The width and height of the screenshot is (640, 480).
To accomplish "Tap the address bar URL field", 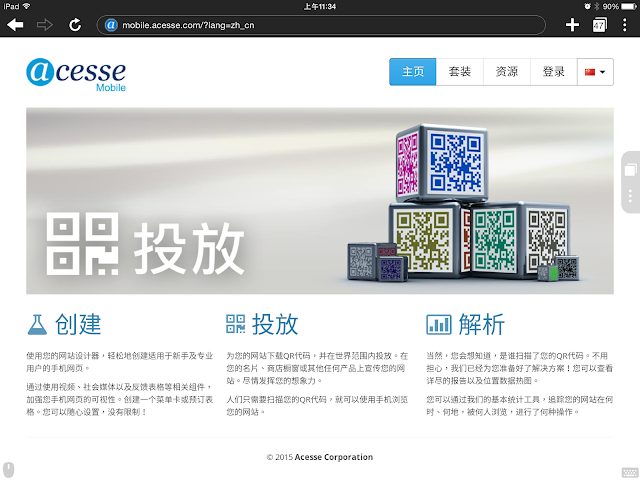I will click(x=321, y=25).
